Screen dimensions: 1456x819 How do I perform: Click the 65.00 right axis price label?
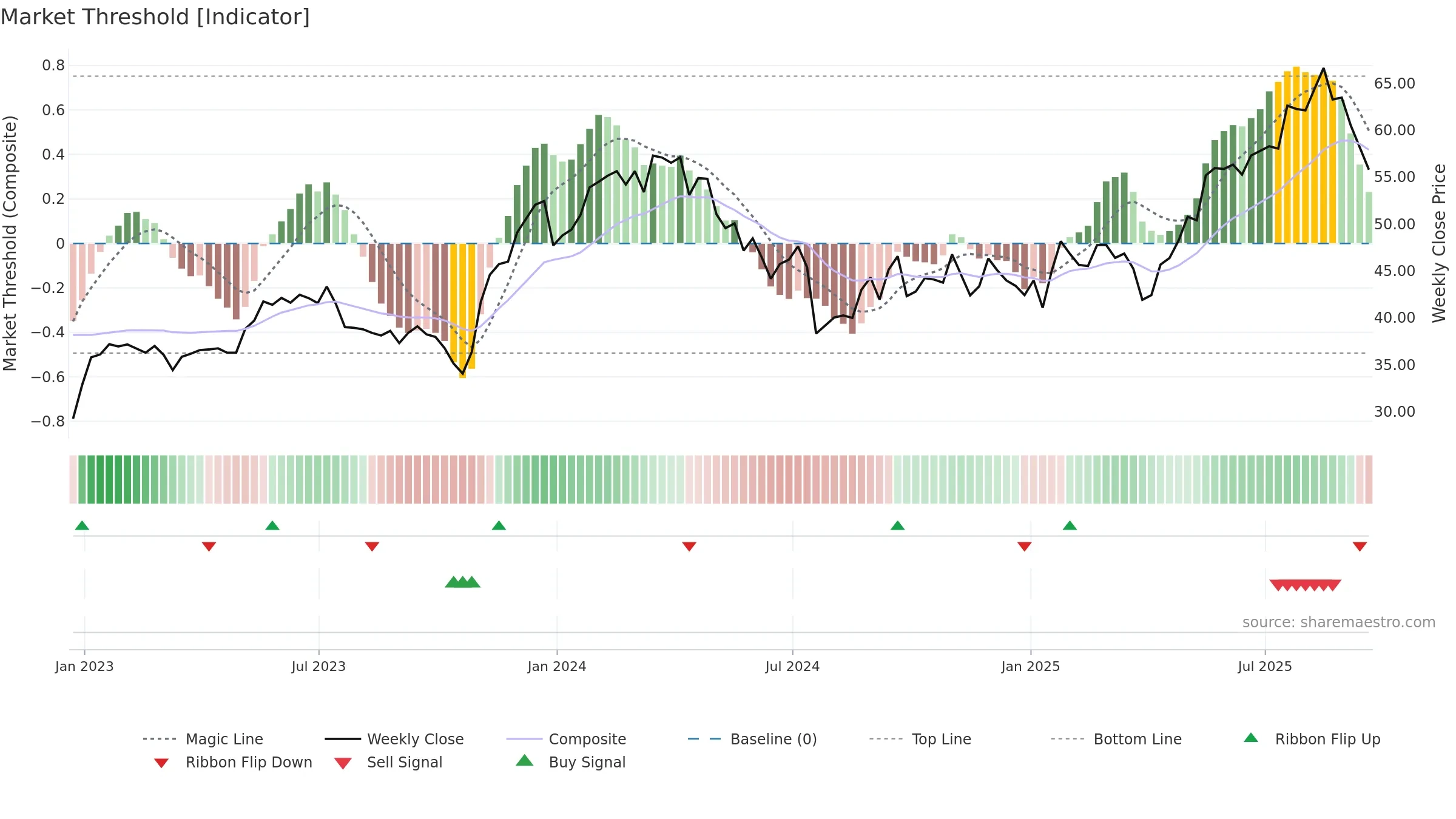1395,83
